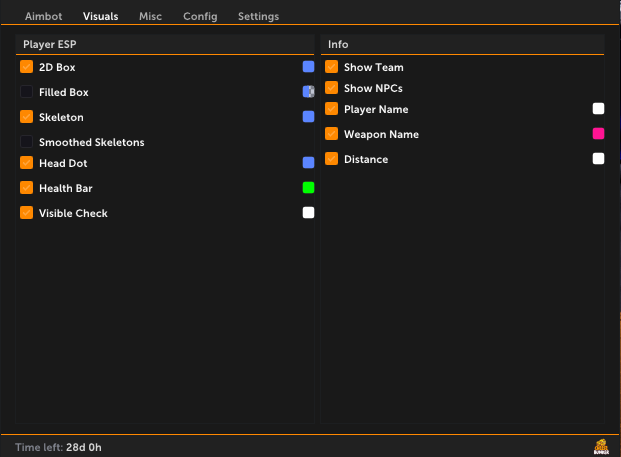Uncheck the Head Dot option

(x=27, y=162)
